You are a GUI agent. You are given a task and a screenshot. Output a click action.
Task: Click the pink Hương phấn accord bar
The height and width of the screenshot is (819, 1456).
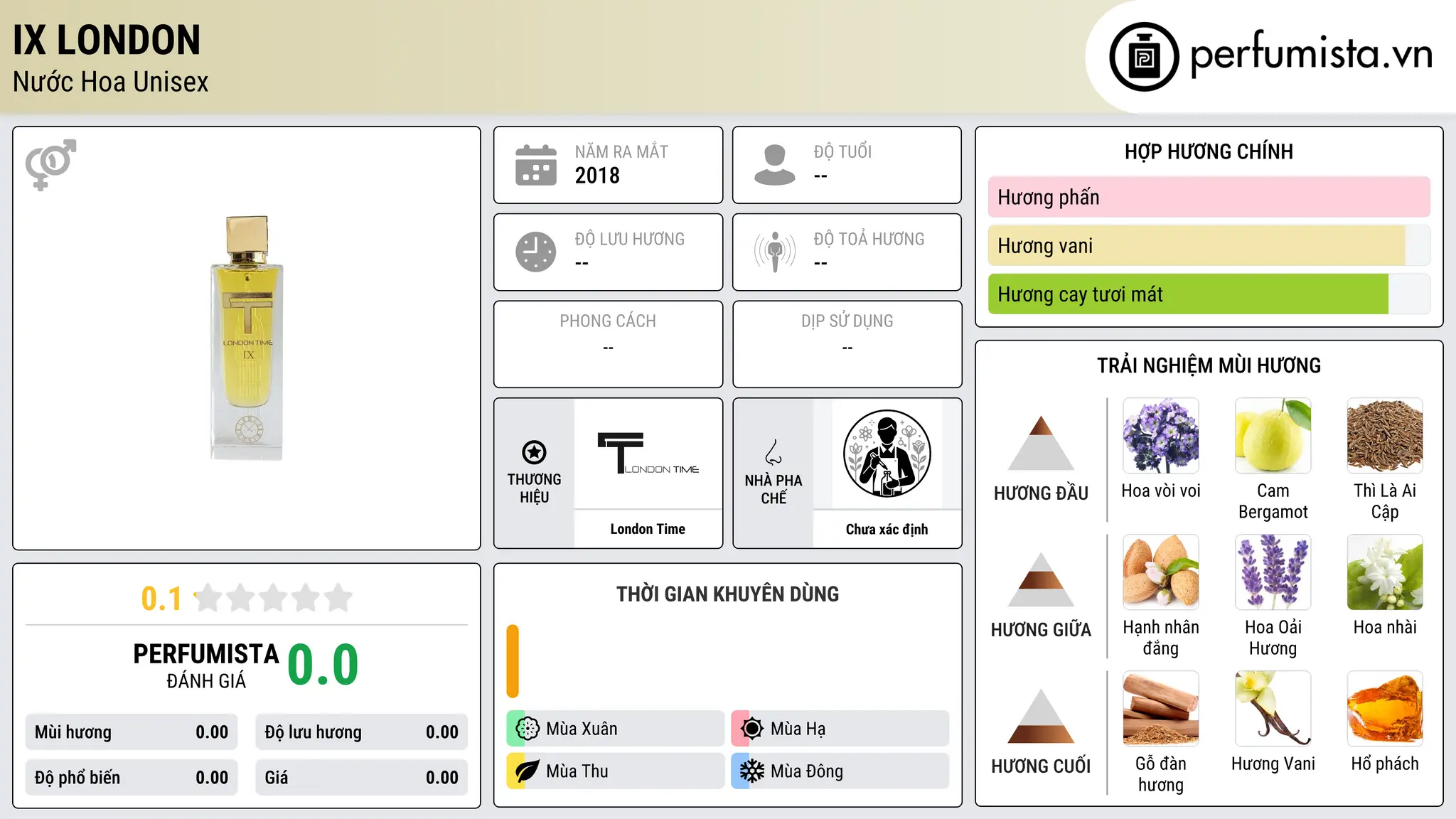1209,197
